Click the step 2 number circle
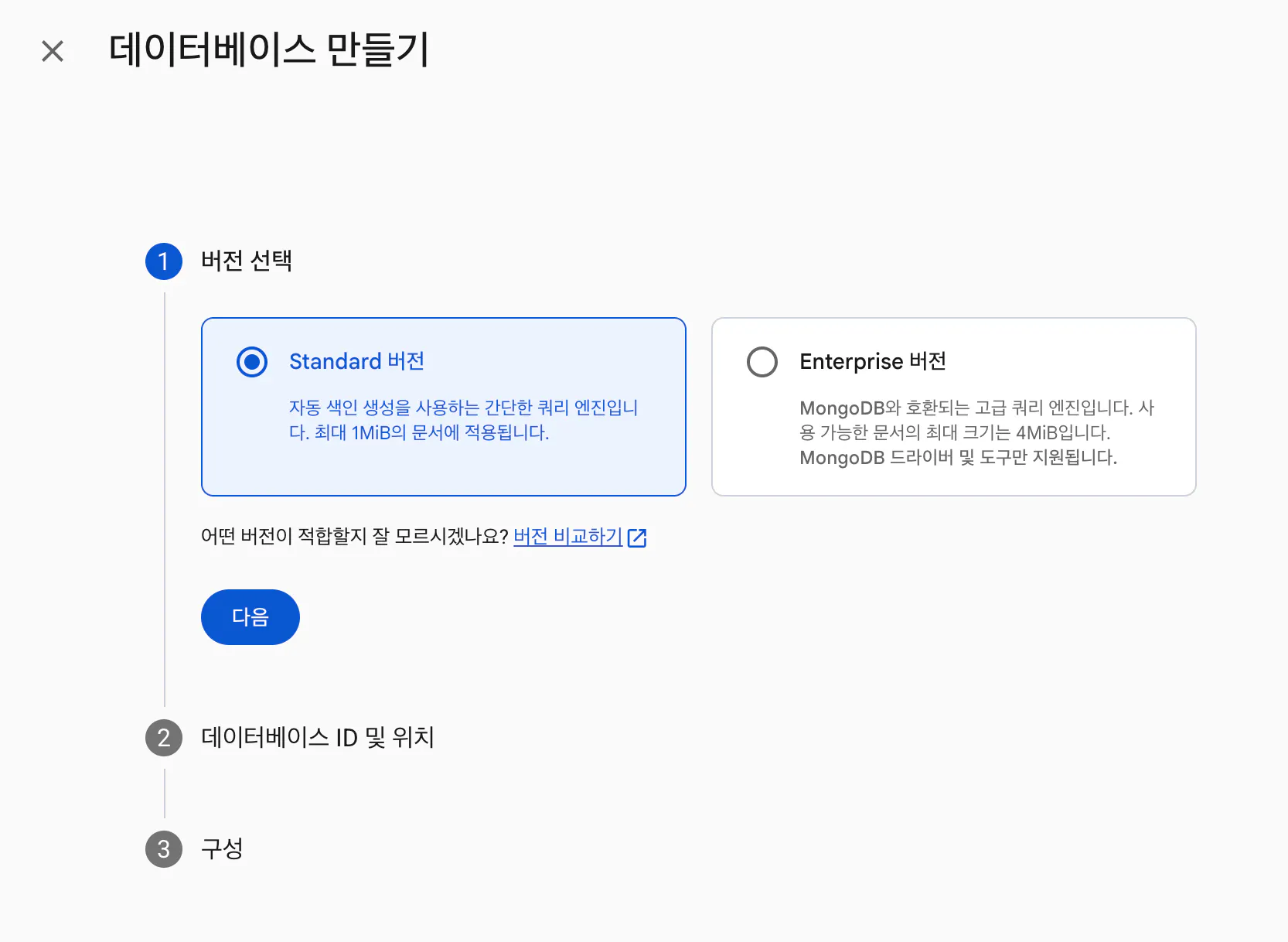 164,738
